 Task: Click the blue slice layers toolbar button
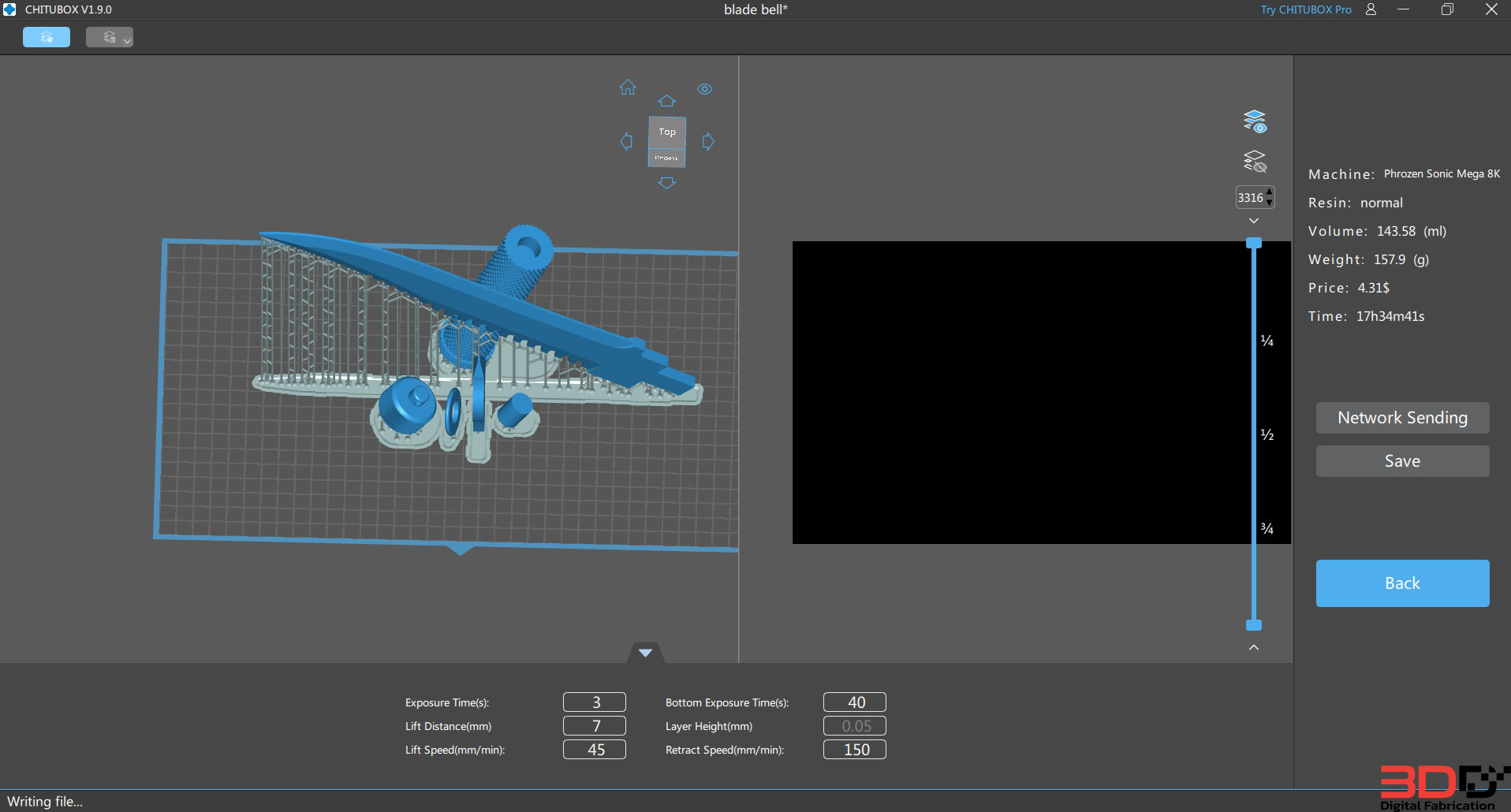(x=47, y=37)
